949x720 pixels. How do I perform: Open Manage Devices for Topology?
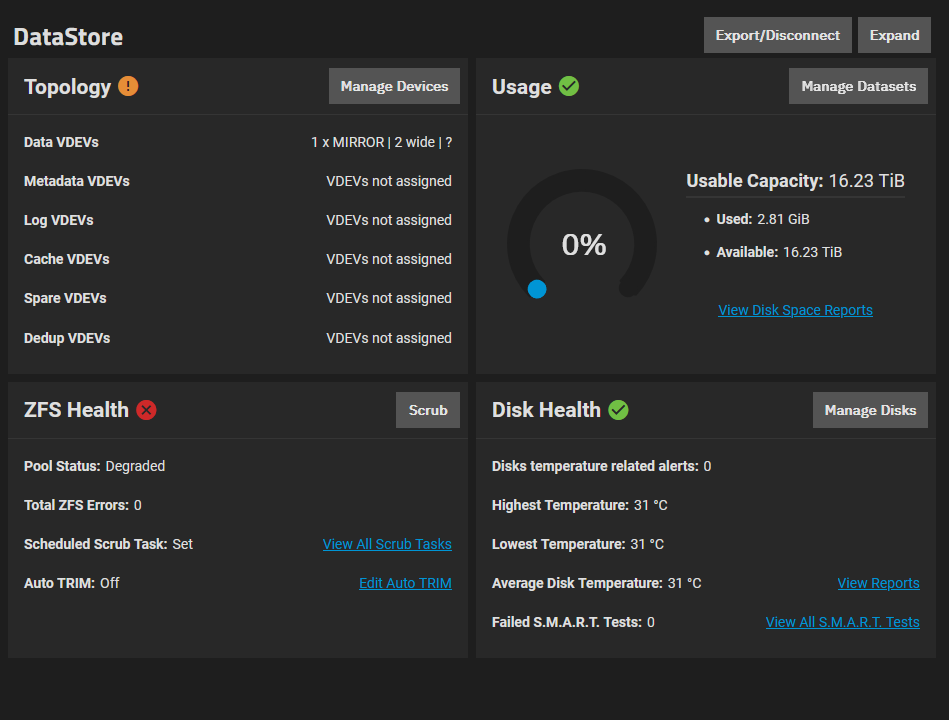pyautogui.click(x=395, y=86)
